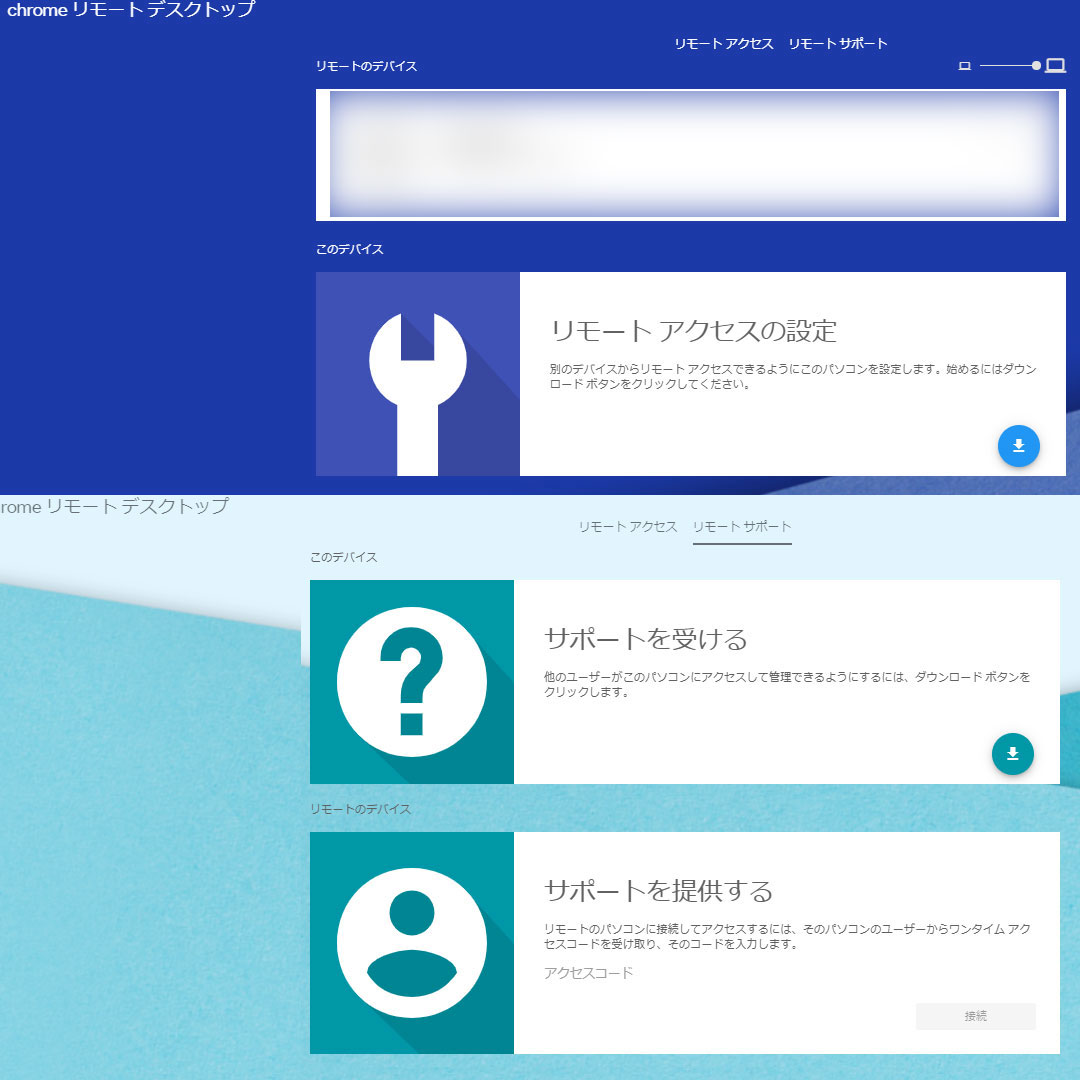This screenshot has height=1080, width=1080.
Task: Click the サポートを提供する heading
Action: click(x=658, y=891)
